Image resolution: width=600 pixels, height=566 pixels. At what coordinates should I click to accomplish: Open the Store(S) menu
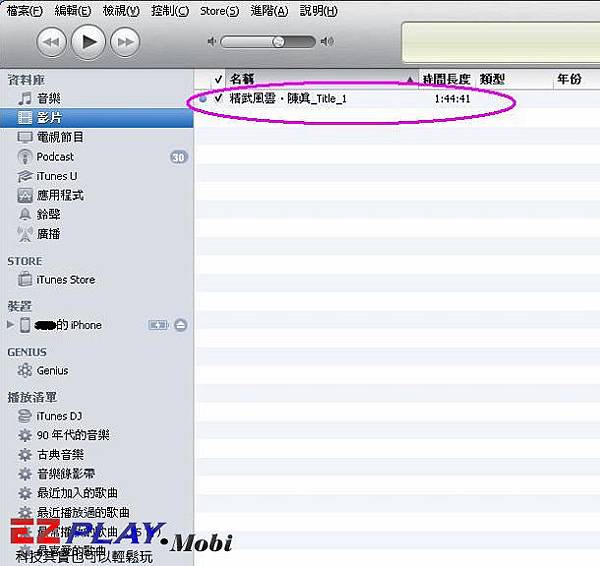219,11
